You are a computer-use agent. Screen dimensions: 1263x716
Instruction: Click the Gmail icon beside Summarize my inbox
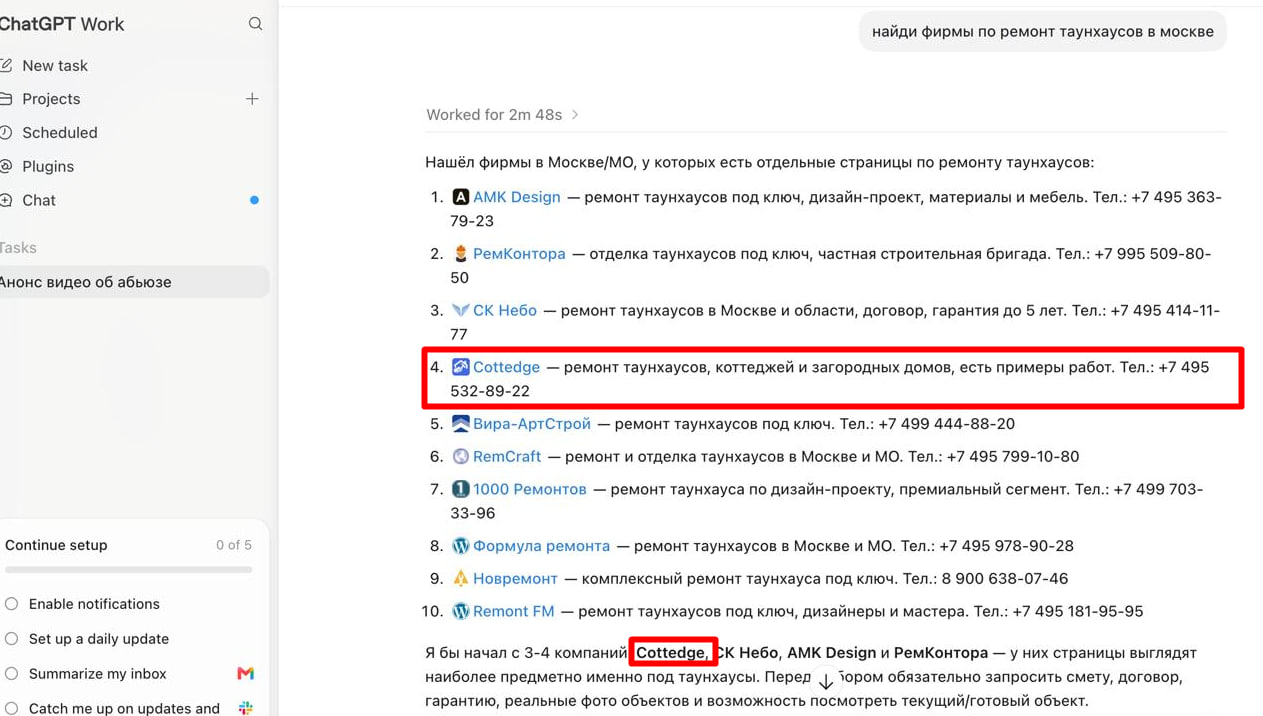245,674
